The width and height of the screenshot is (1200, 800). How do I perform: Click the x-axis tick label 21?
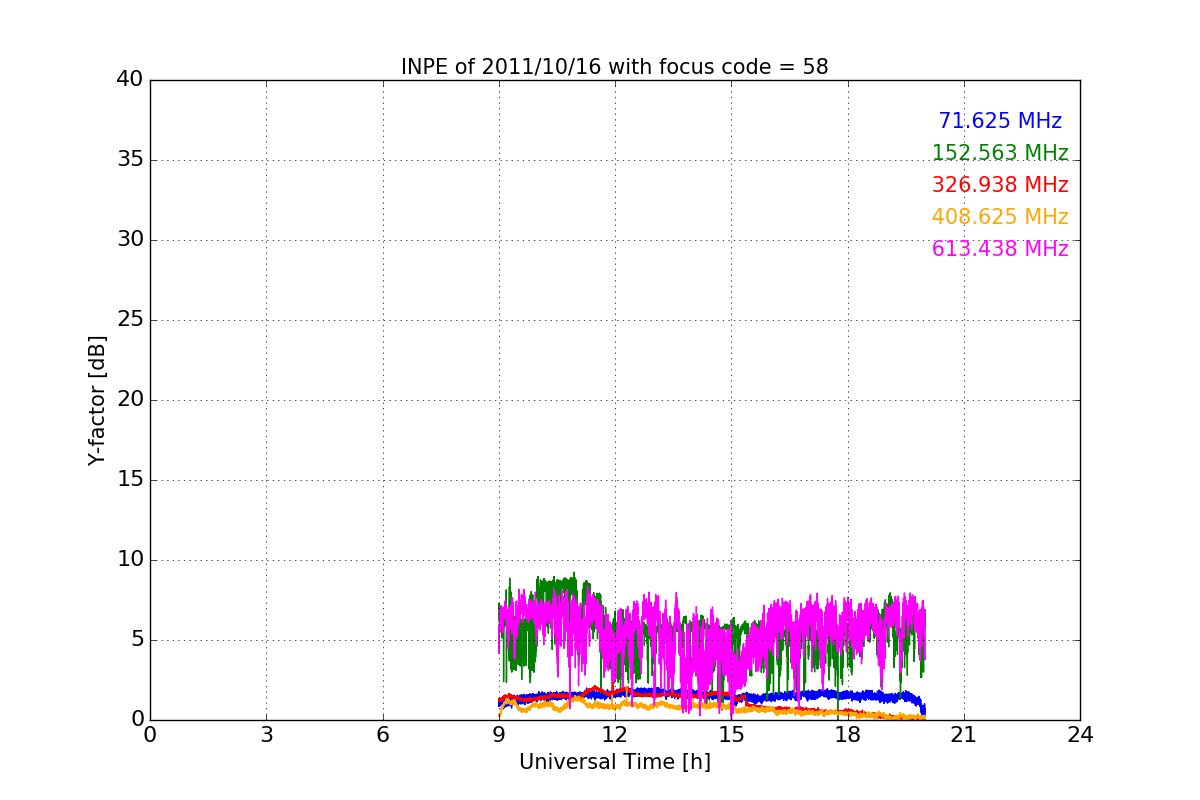[x=964, y=735]
